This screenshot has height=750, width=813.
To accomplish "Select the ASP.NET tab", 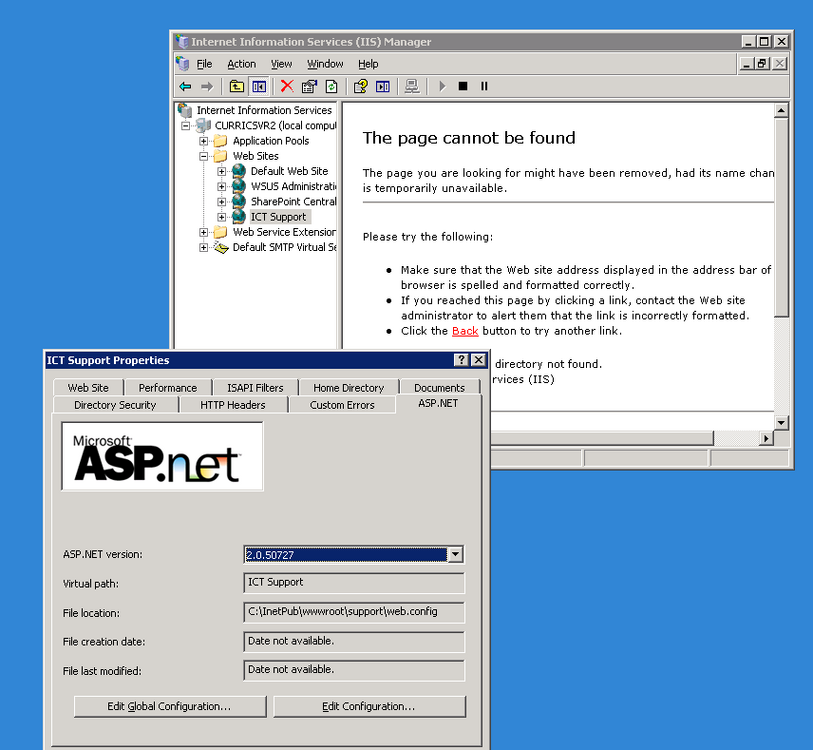I will 438,403.
